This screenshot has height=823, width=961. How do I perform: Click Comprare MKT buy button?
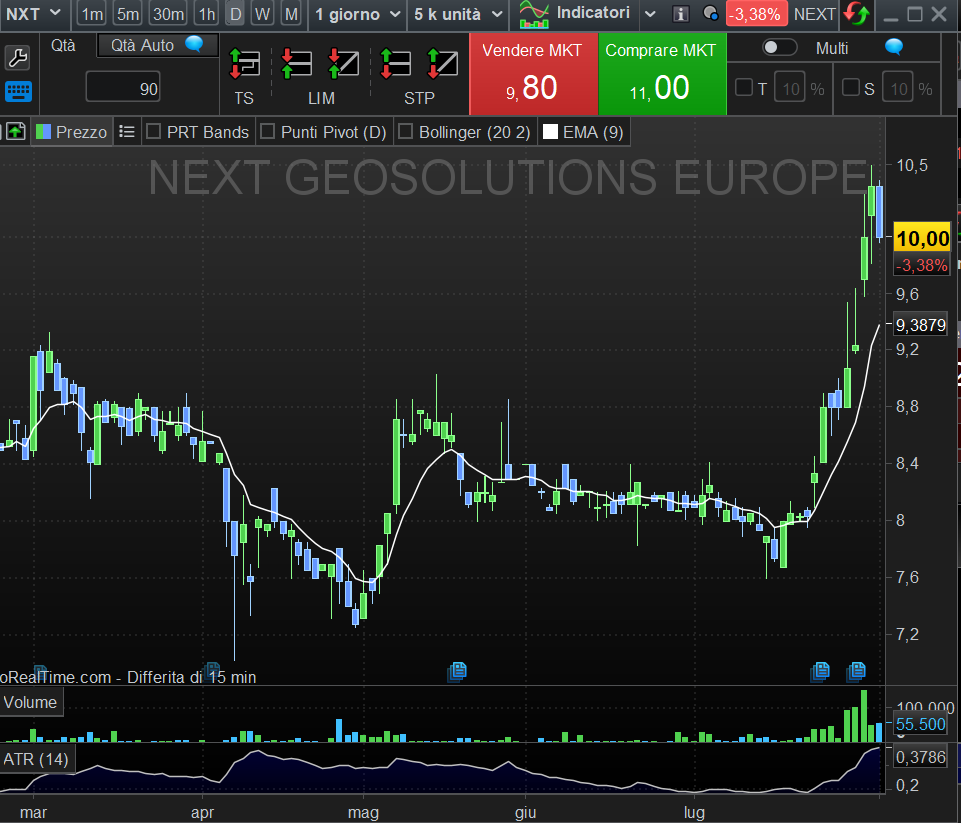(662, 74)
